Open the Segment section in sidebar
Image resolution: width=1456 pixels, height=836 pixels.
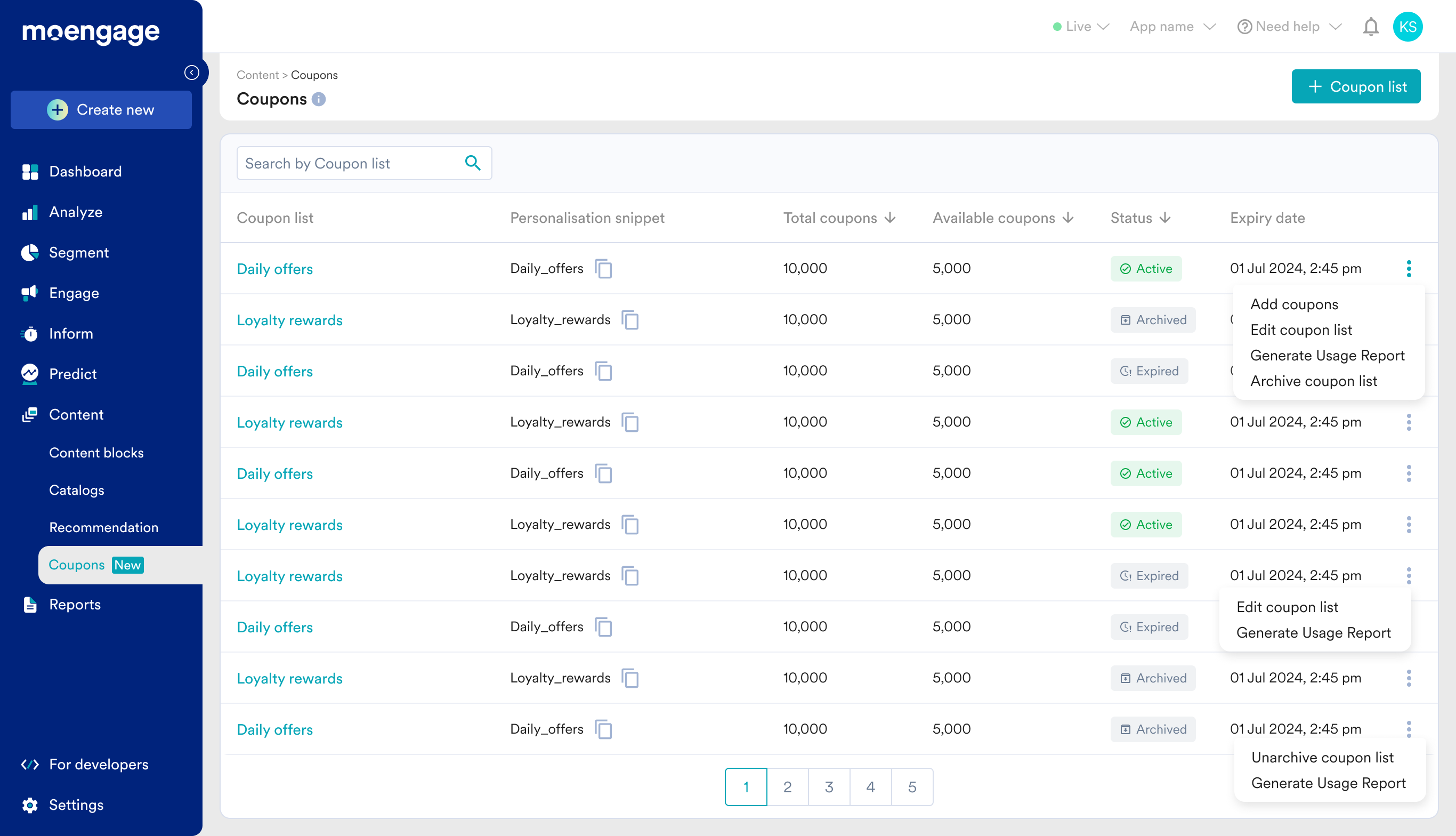coord(79,253)
